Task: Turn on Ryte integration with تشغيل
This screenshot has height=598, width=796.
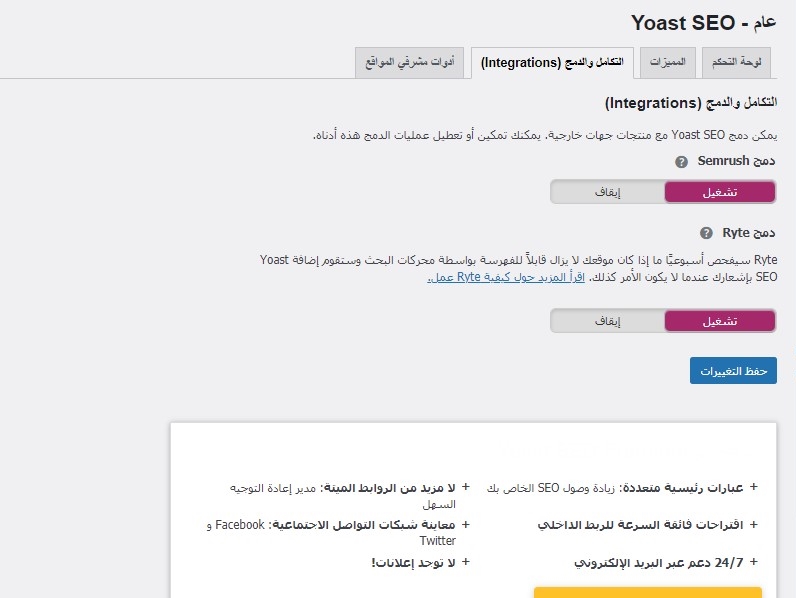Action: [x=720, y=321]
